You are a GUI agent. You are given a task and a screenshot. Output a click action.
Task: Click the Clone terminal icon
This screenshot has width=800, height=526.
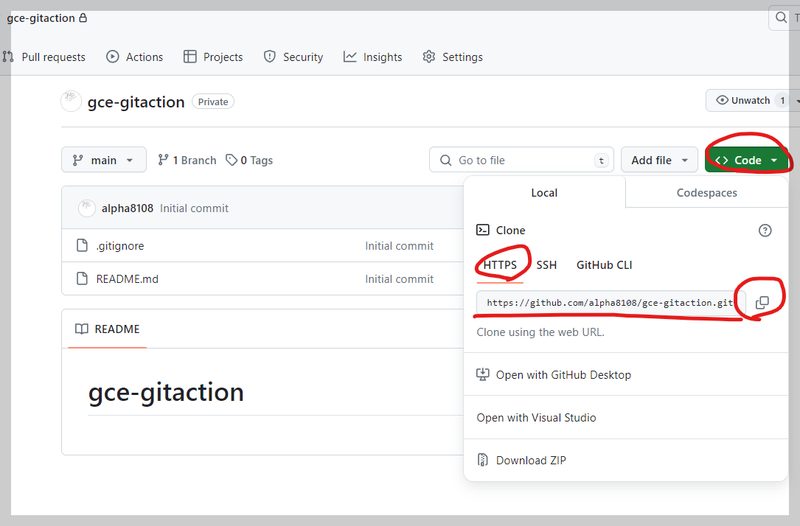(x=482, y=230)
